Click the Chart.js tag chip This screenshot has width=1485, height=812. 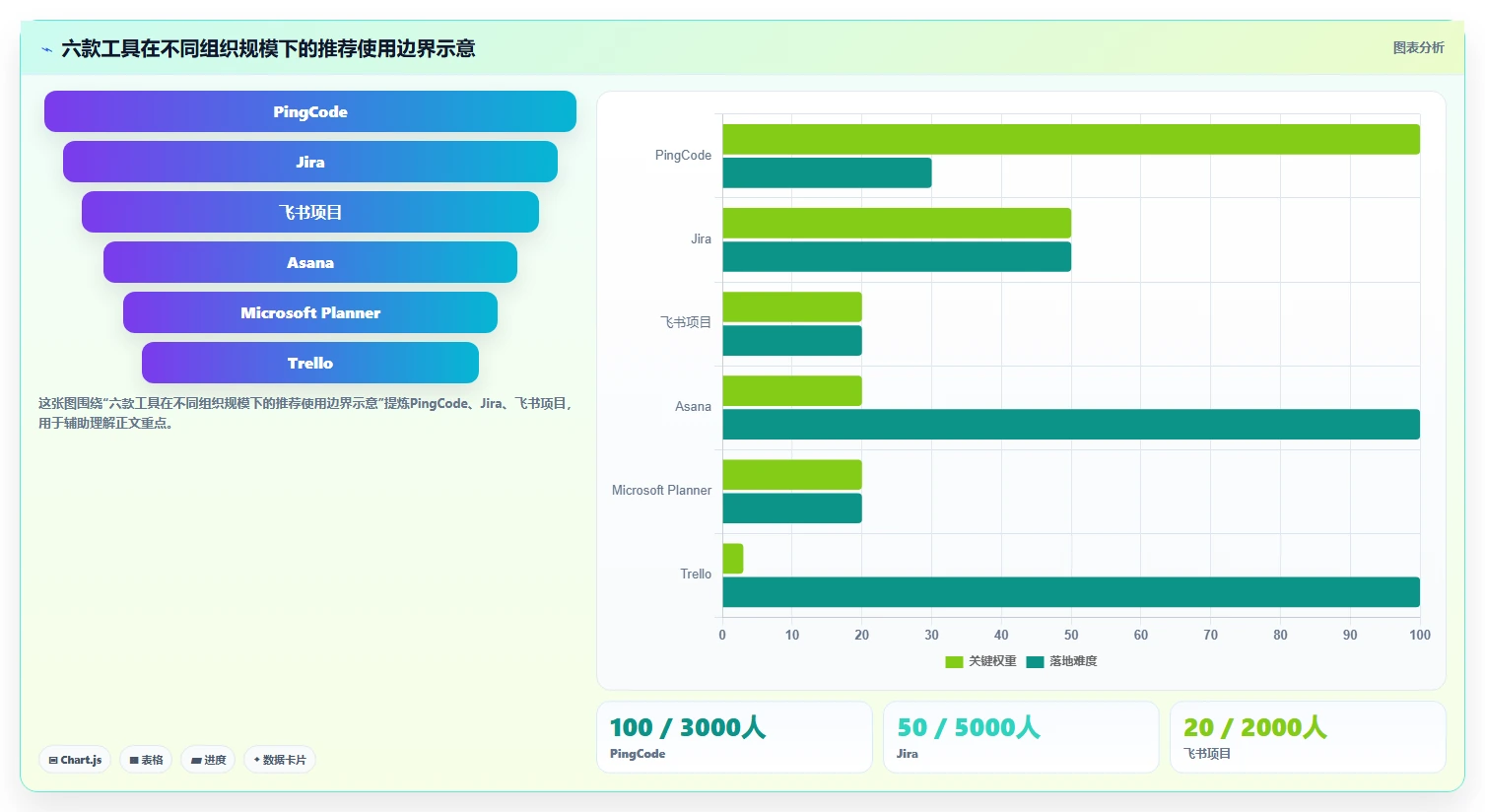[x=75, y=760]
